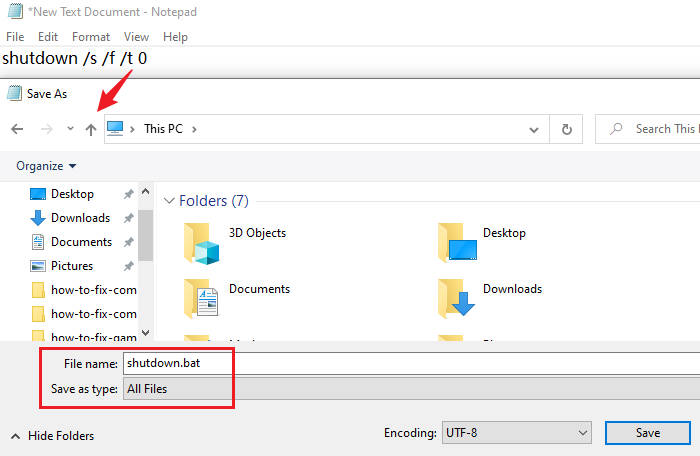
Task: Click the Folders (7) group header text
Action: click(x=214, y=201)
